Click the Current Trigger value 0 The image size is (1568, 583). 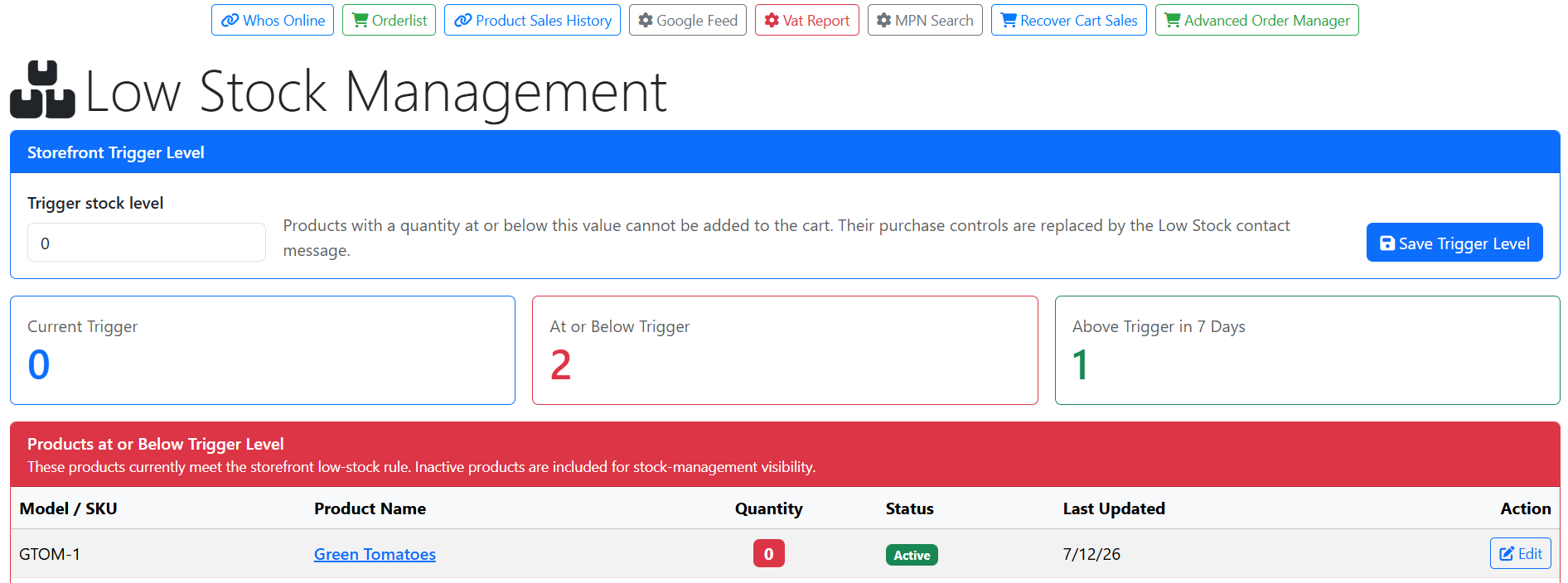39,364
